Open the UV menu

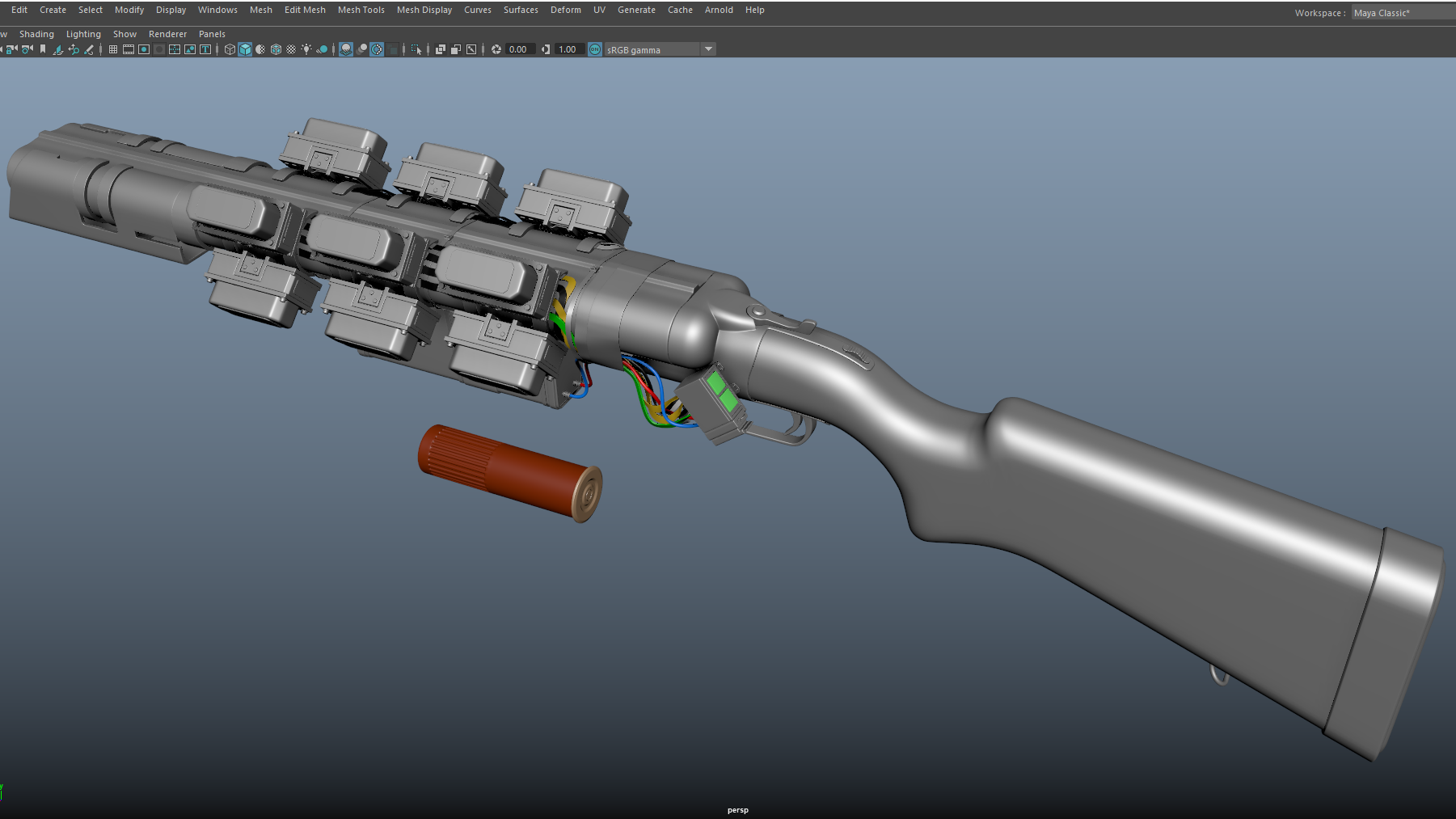pos(599,10)
